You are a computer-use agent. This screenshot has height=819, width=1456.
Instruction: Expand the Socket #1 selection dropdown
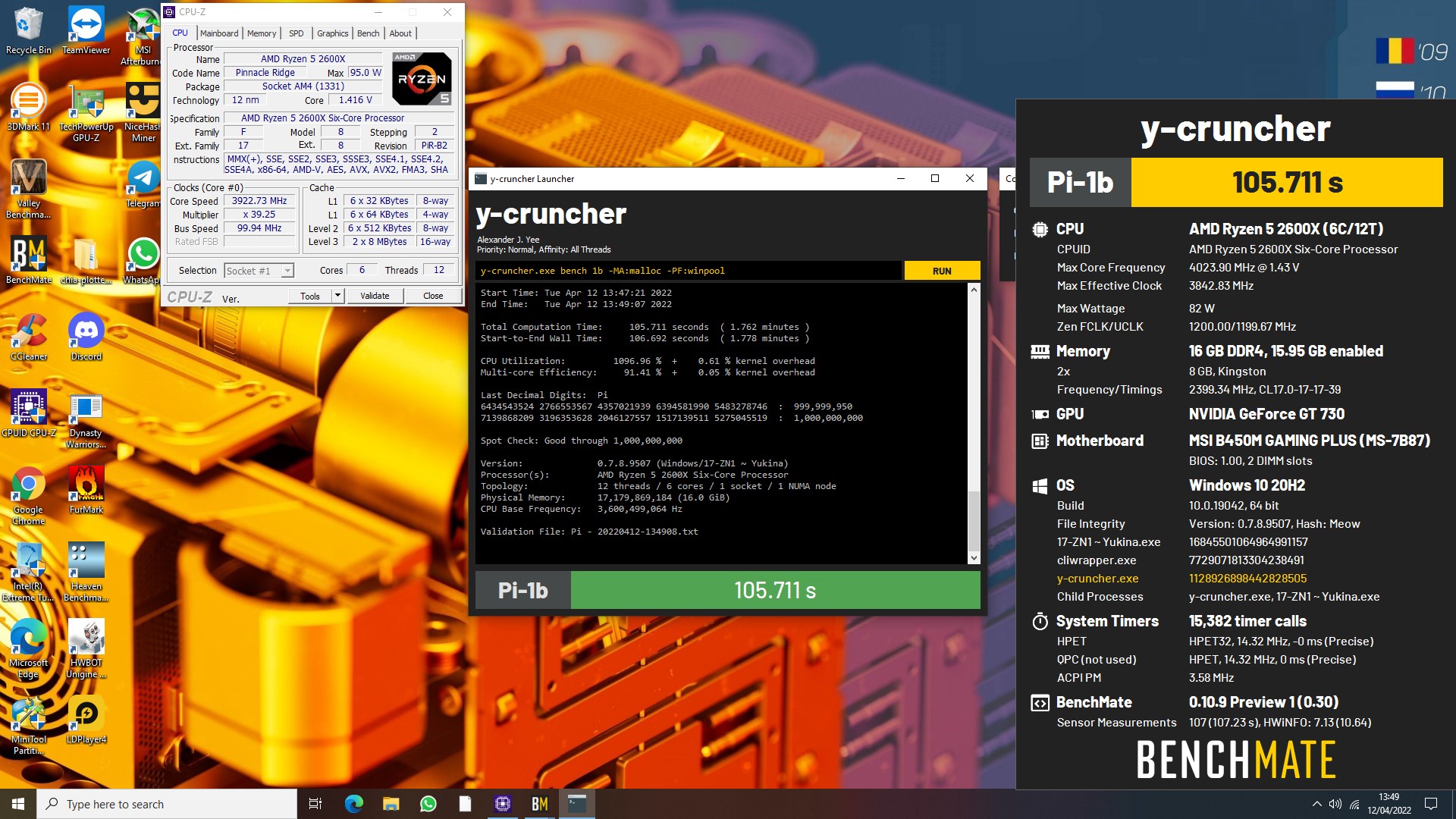click(x=287, y=271)
